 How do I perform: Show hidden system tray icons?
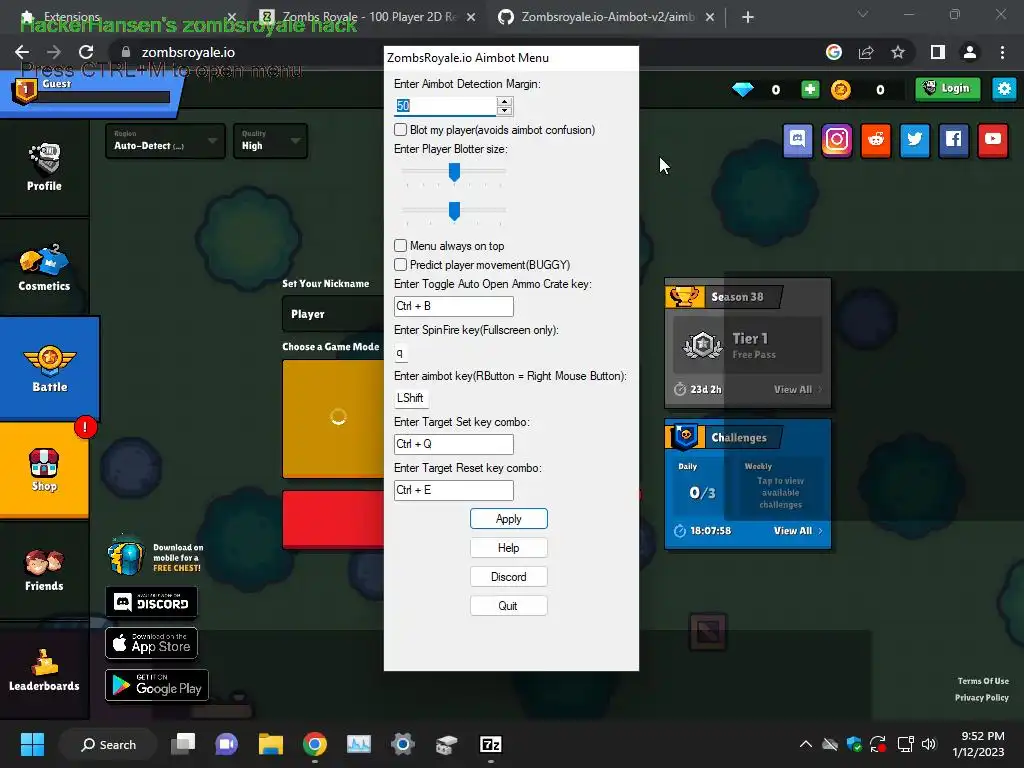[806, 744]
